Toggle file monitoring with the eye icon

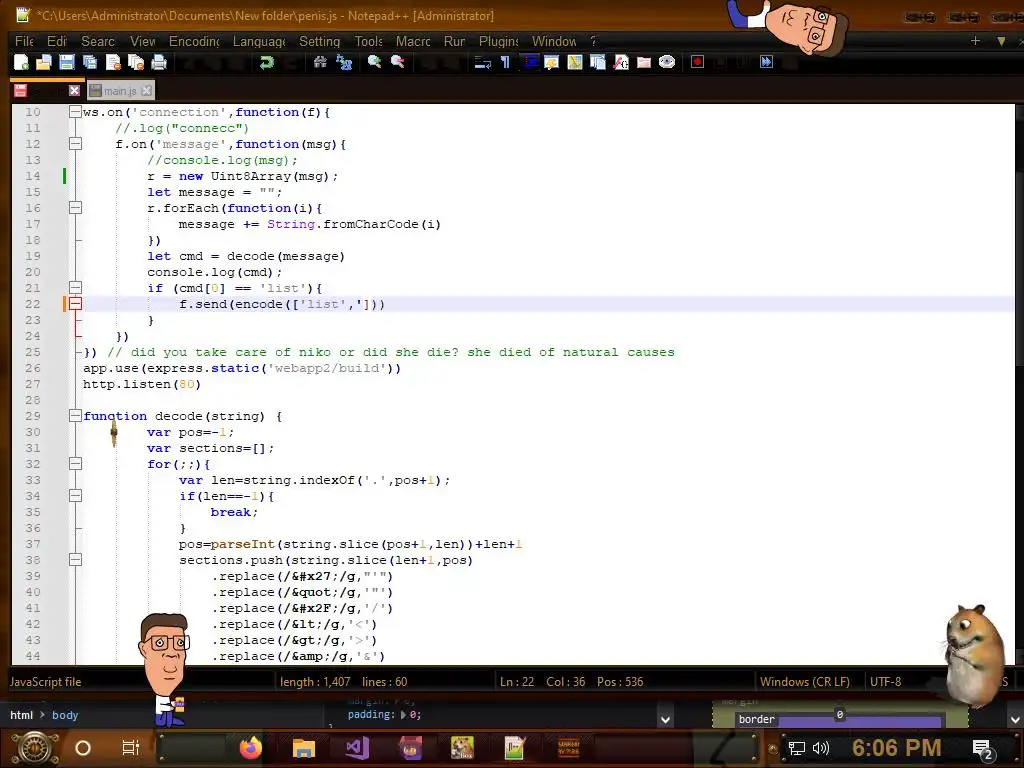coord(667,62)
